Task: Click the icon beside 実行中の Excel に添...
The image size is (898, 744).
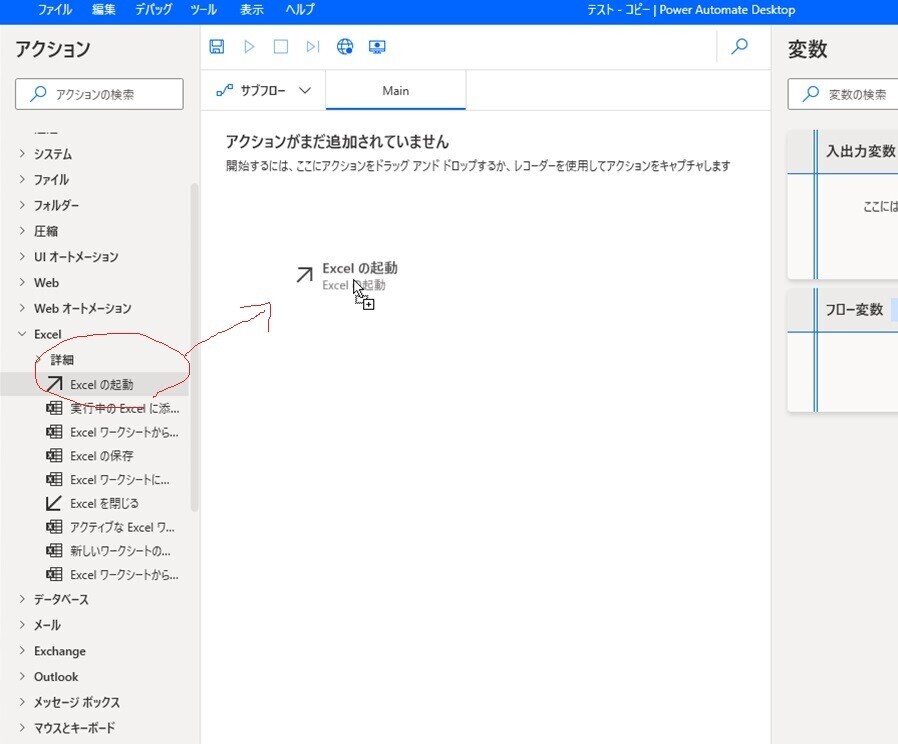Action: (54, 408)
